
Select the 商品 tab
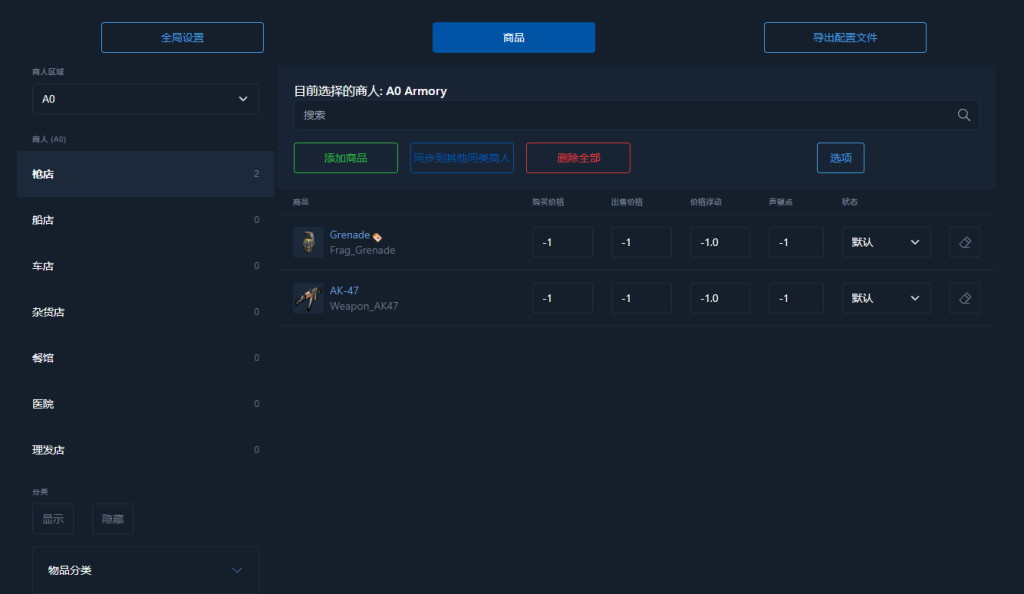click(513, 38)
